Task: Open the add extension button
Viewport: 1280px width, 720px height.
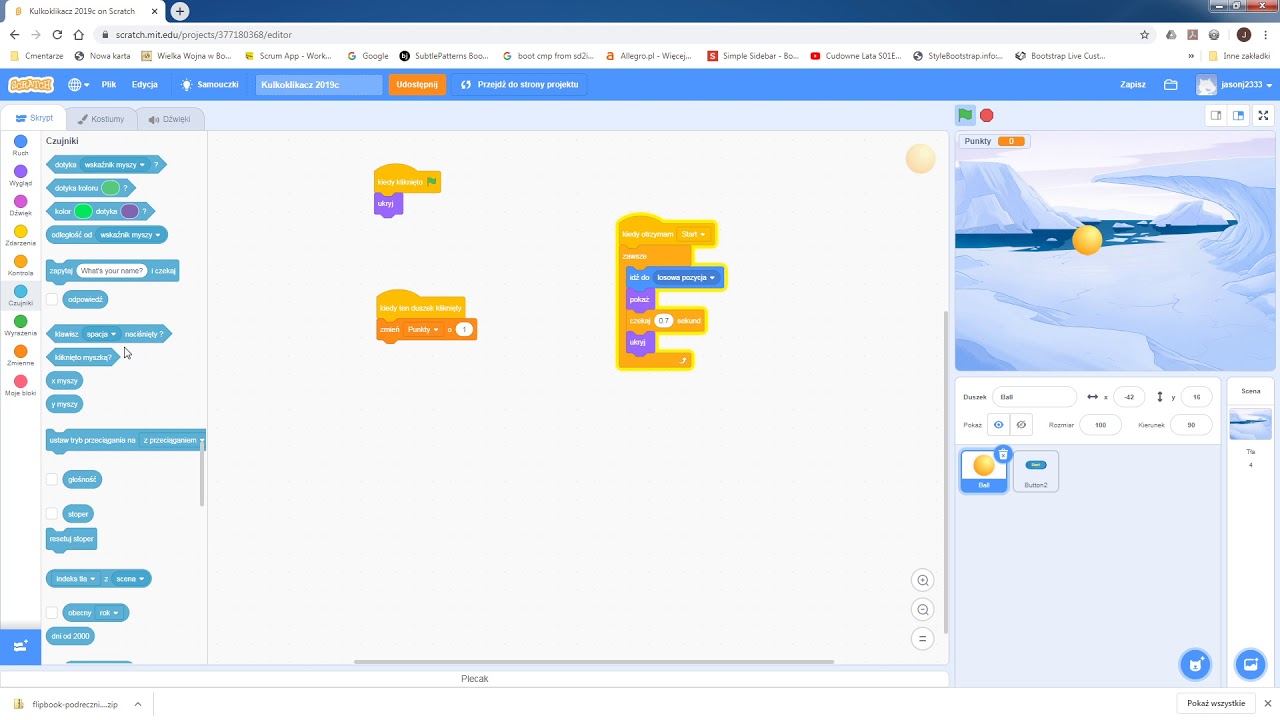Action: click(x=20, y=646)
